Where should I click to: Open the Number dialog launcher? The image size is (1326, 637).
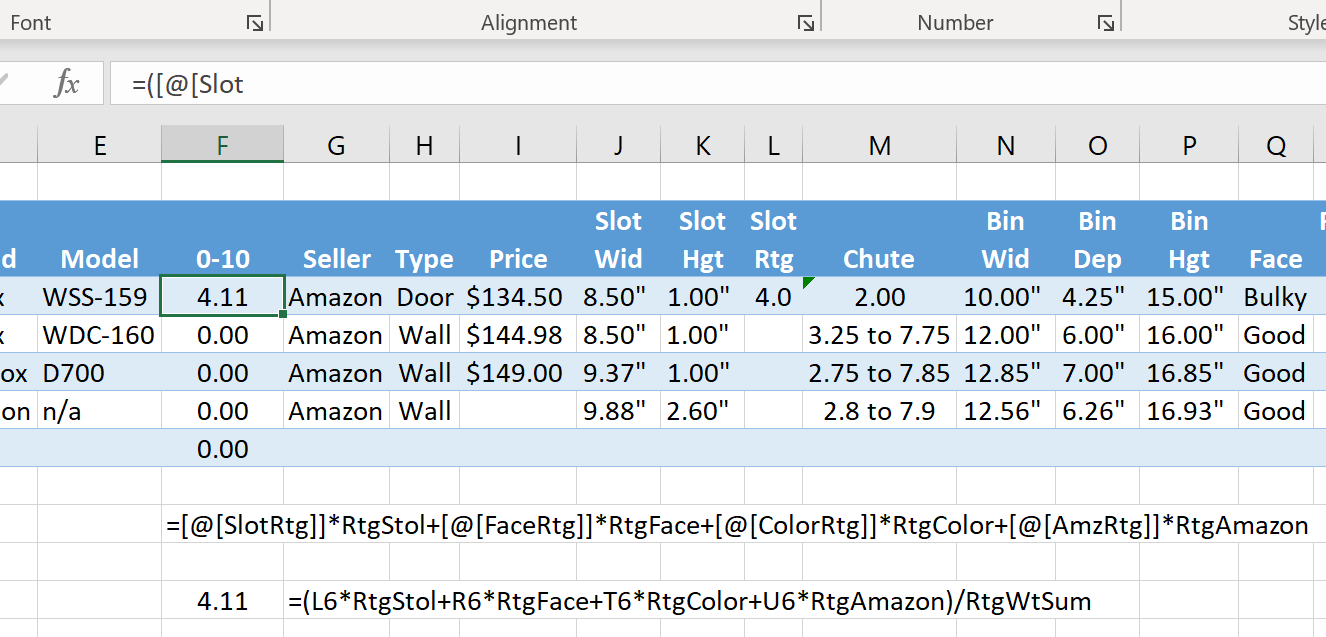1105,23
